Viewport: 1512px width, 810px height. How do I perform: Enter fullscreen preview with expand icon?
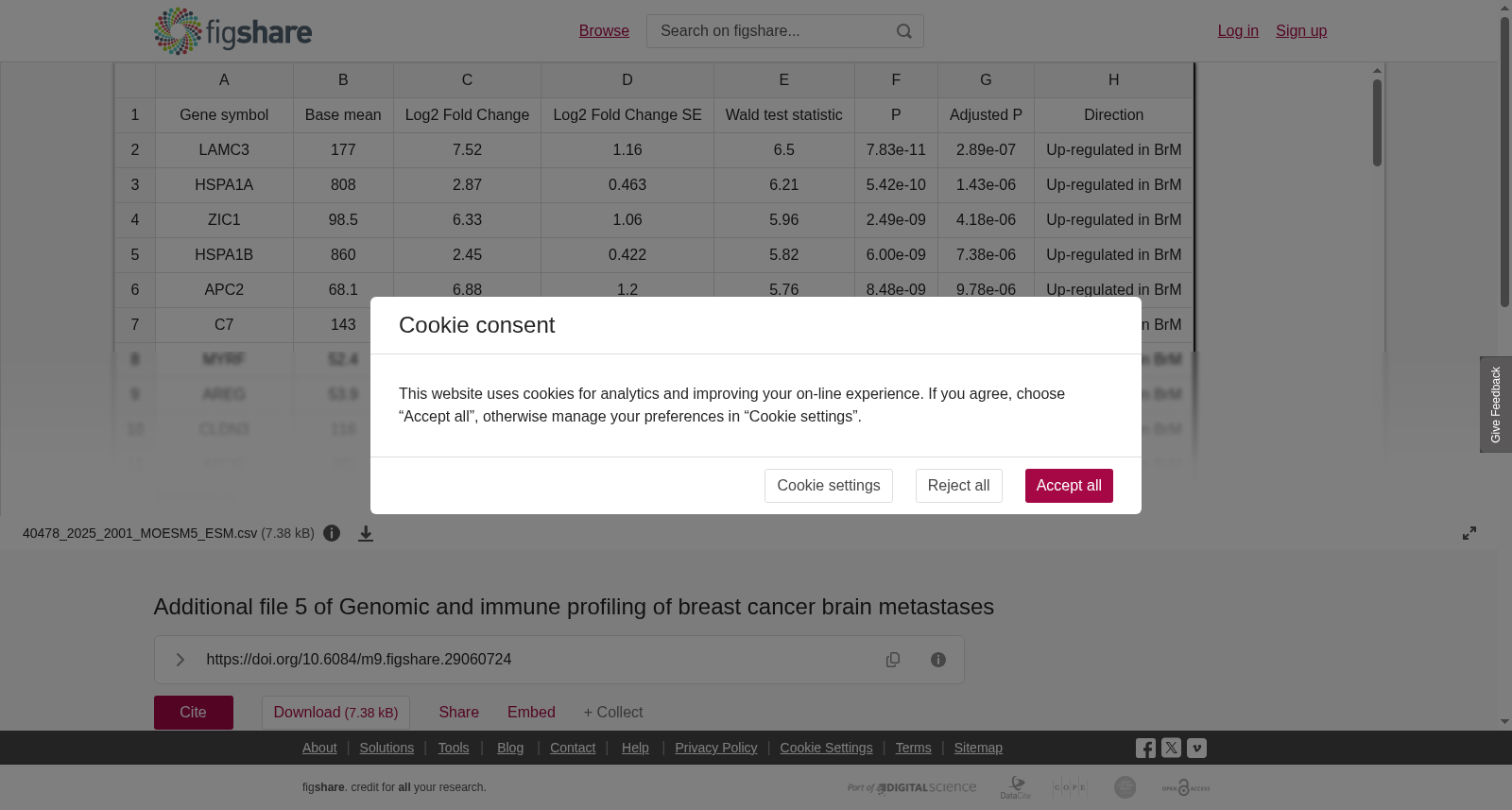coord(1469,533)
